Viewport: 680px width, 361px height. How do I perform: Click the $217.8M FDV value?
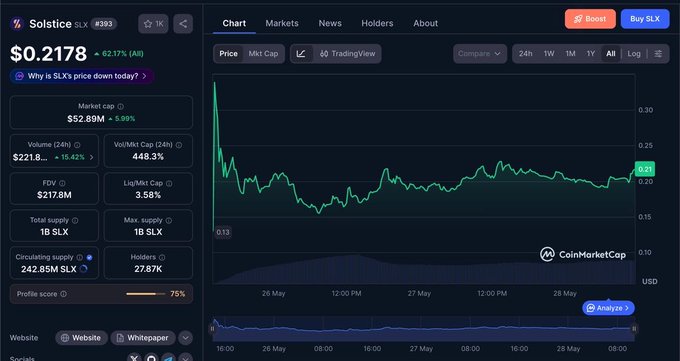point(54,195)
